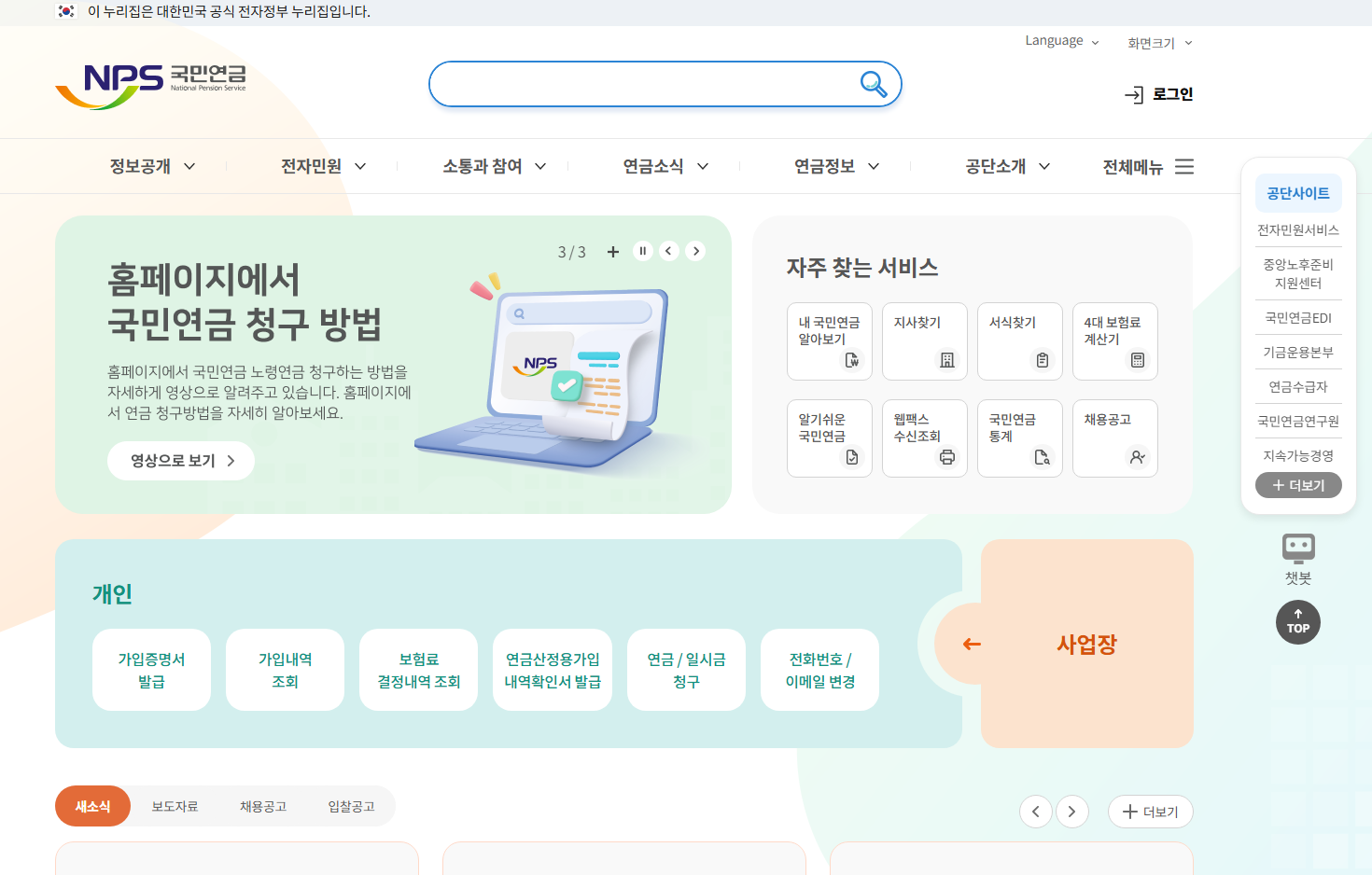This screenshot has width=1372, height=875.
Task: Open 지속가능경영 sidebar link
Action: click(1298, 456)
